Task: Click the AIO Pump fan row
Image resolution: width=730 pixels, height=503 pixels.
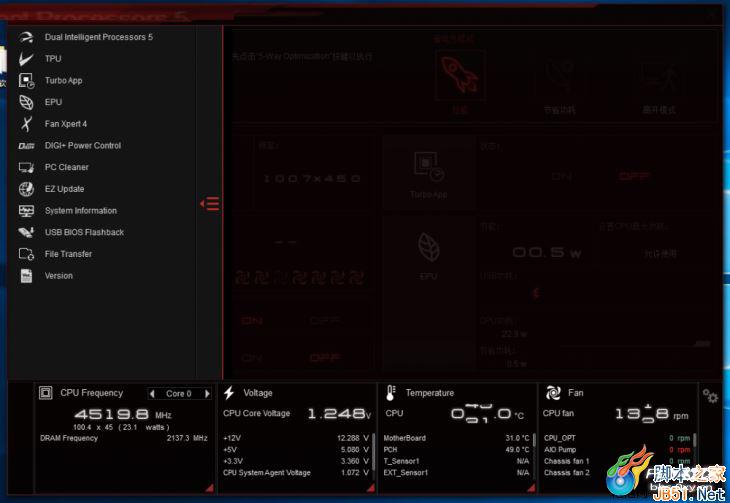Action: point(617,450)
